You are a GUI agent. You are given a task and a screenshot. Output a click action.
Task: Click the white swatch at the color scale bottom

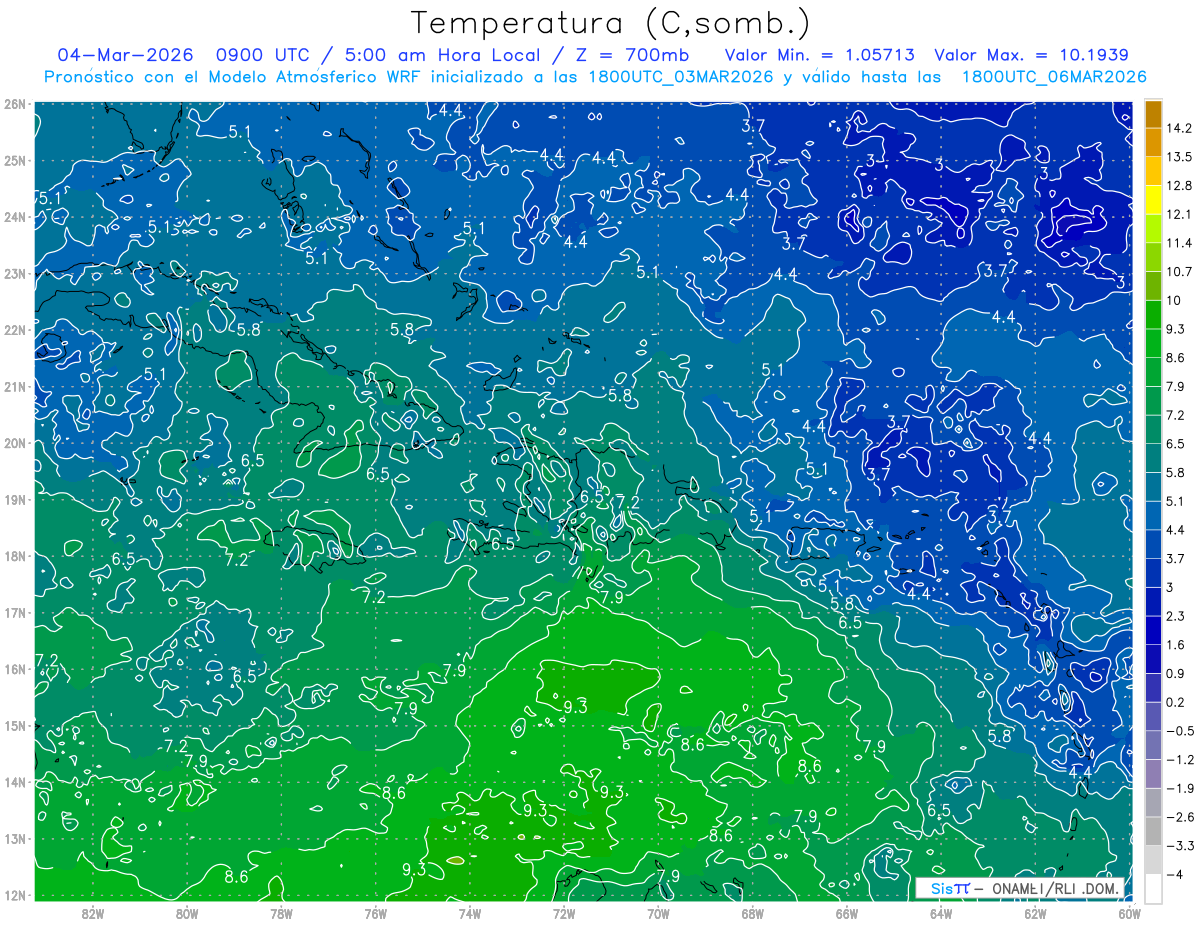pyautogui.click(x=1153, y=888)
